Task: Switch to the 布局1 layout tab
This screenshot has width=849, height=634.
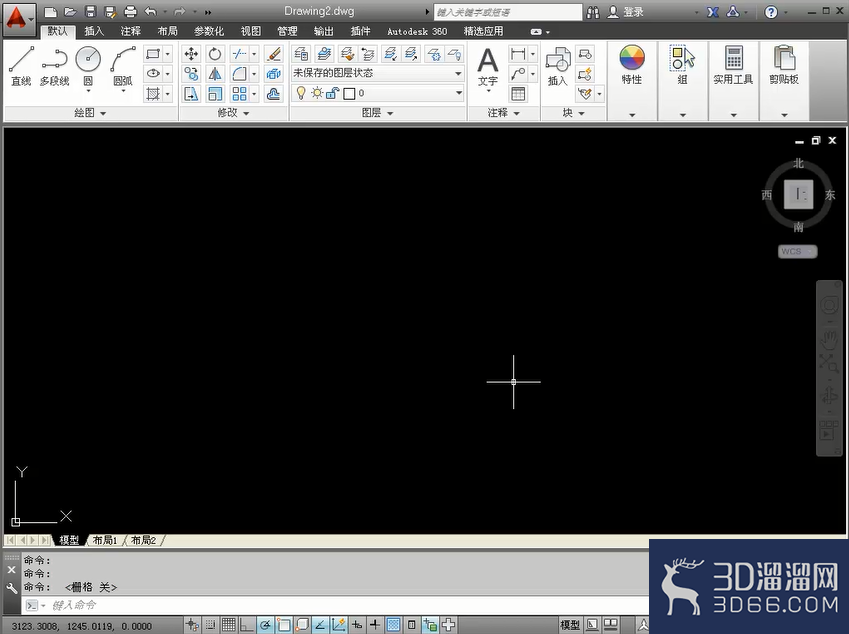Action: click(105, 540)
